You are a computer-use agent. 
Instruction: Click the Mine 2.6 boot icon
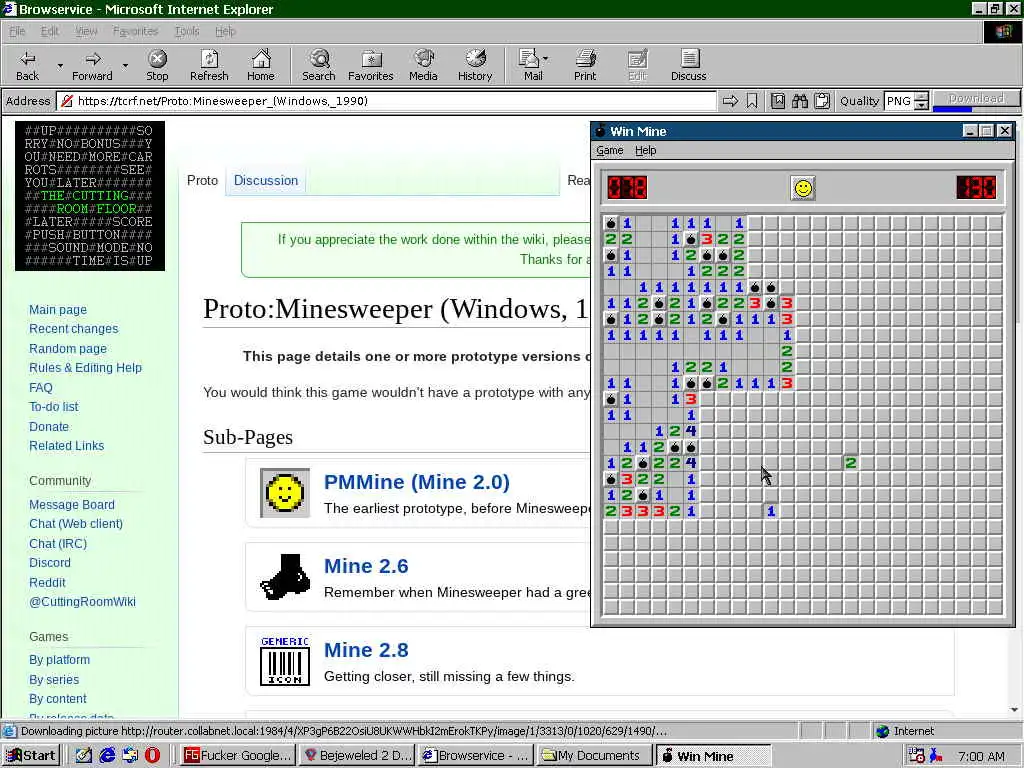point(285,577)
